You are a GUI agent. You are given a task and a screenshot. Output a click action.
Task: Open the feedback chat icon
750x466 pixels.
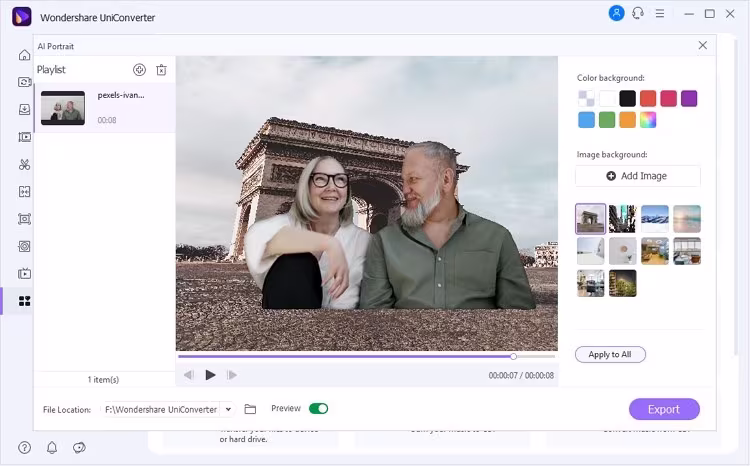point(79,447)
